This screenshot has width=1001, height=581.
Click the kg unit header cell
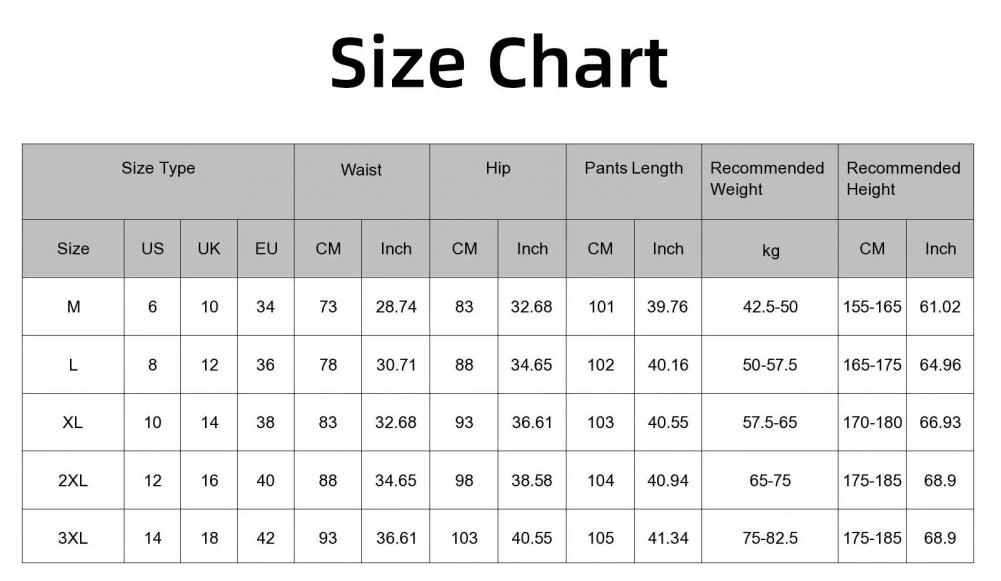click(x=770, y=250)
